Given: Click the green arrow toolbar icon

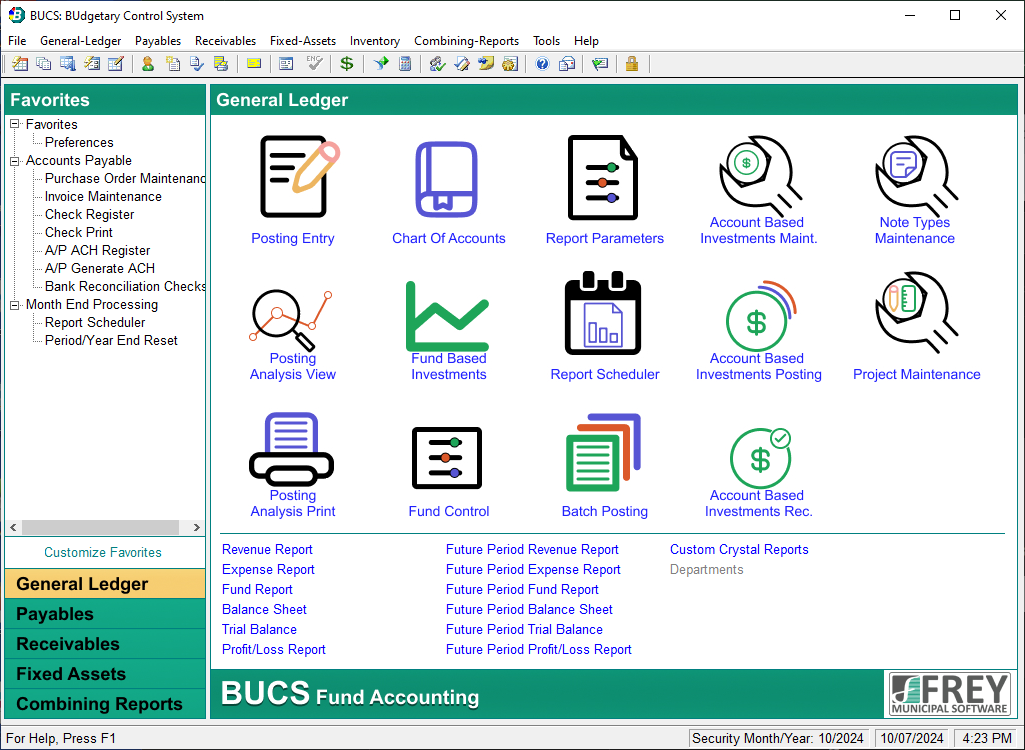Looking at the screenshot, I should [x=380, y=63].
